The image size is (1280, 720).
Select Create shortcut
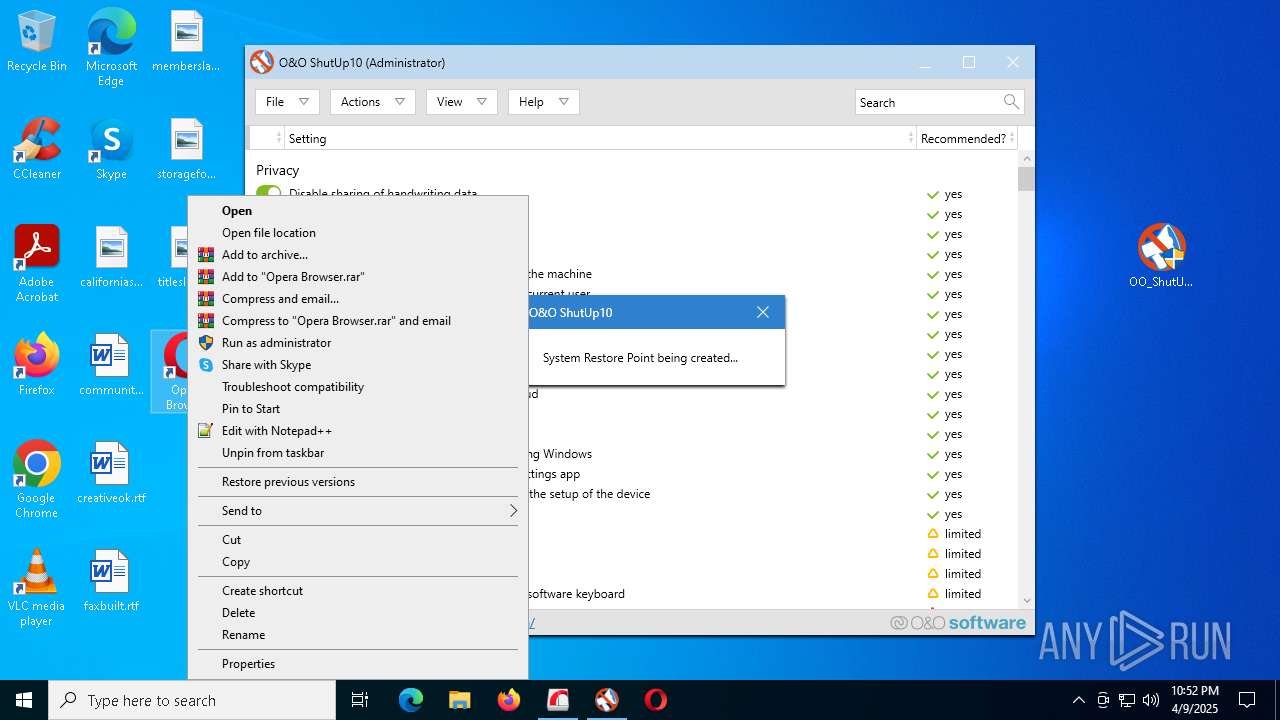point(358,591)
